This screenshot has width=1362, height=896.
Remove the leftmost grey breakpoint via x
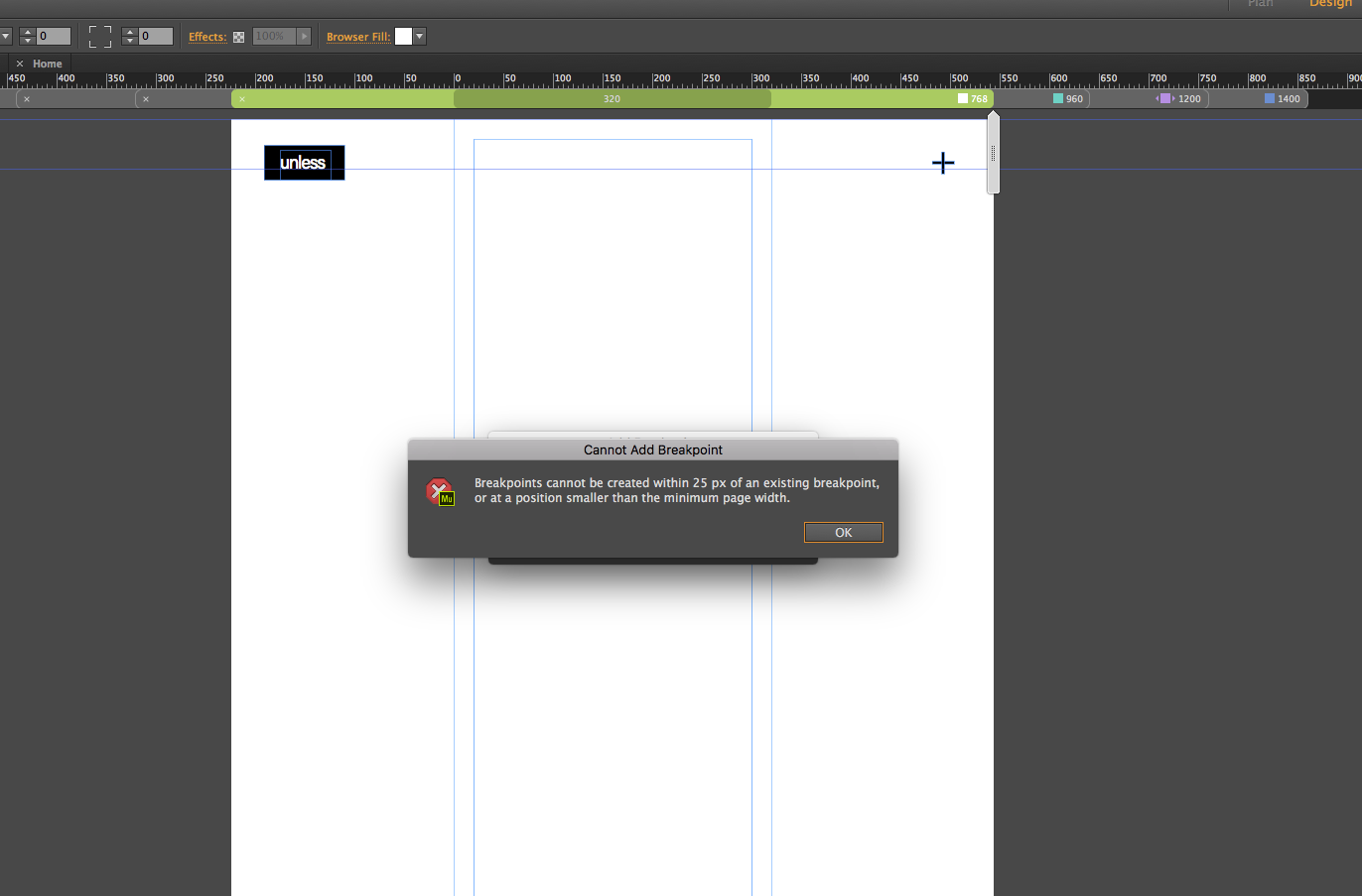point(27,99)
